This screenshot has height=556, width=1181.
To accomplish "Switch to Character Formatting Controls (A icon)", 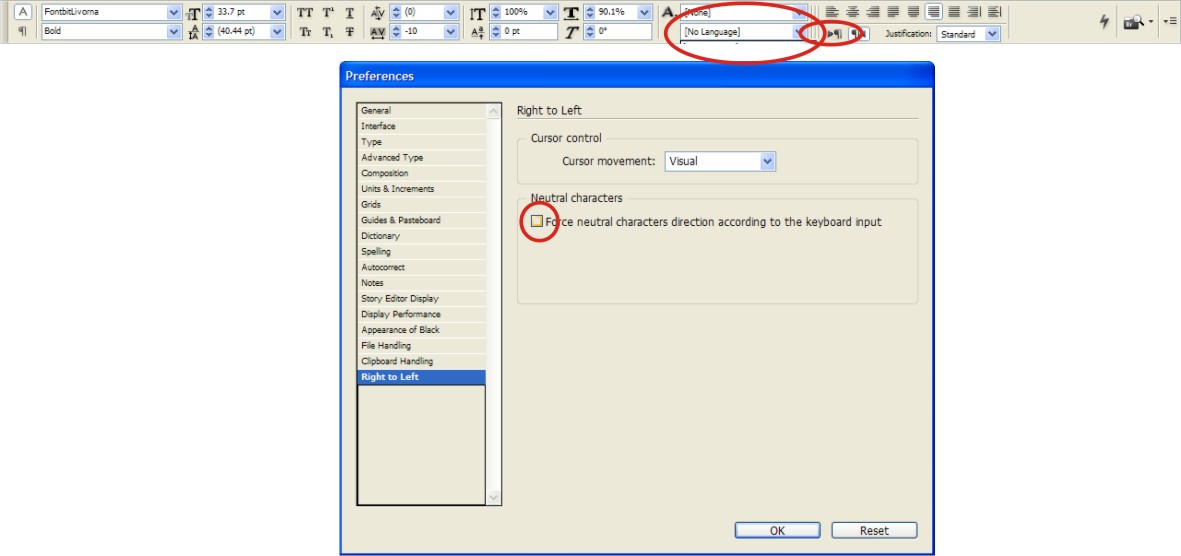I will tap(23, 12).
